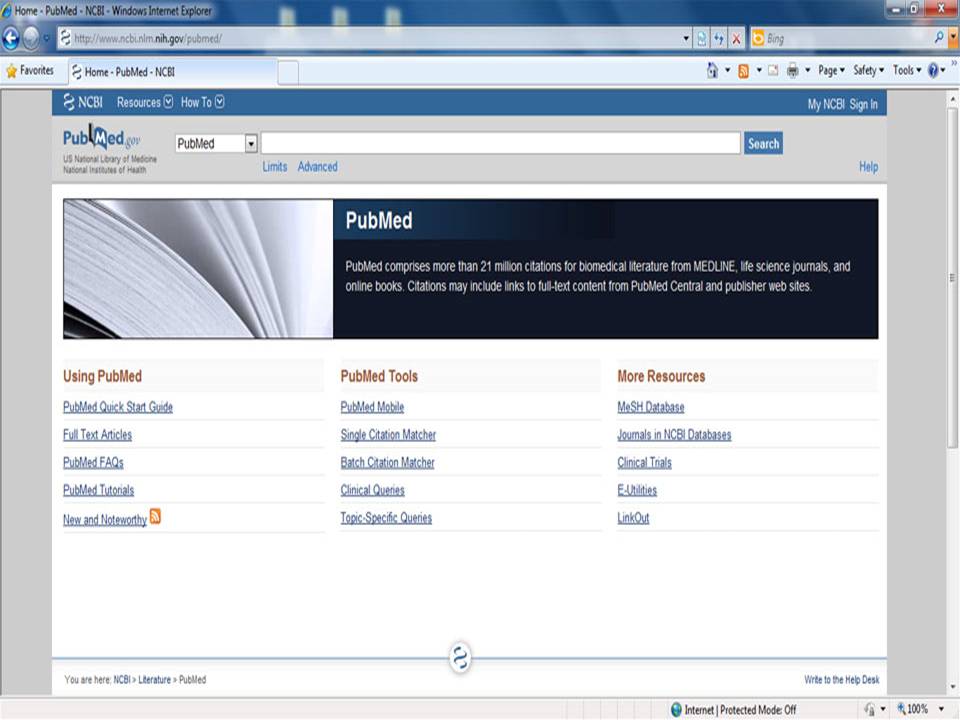The width and height of the screenshot is (960, 720).
Task: Open the E-Utilities link
Action: pyautogui.click(x=637, y=490)
